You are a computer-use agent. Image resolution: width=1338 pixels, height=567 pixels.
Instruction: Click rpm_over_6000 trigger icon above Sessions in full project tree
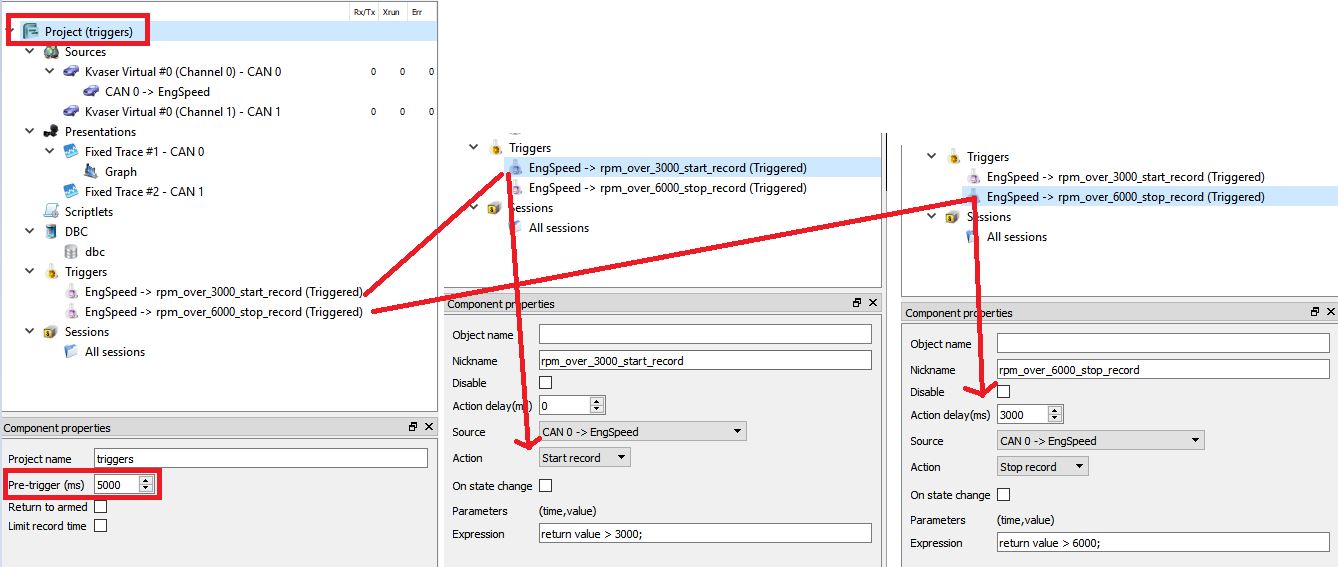pyautogui.click(x=71, y=312)
